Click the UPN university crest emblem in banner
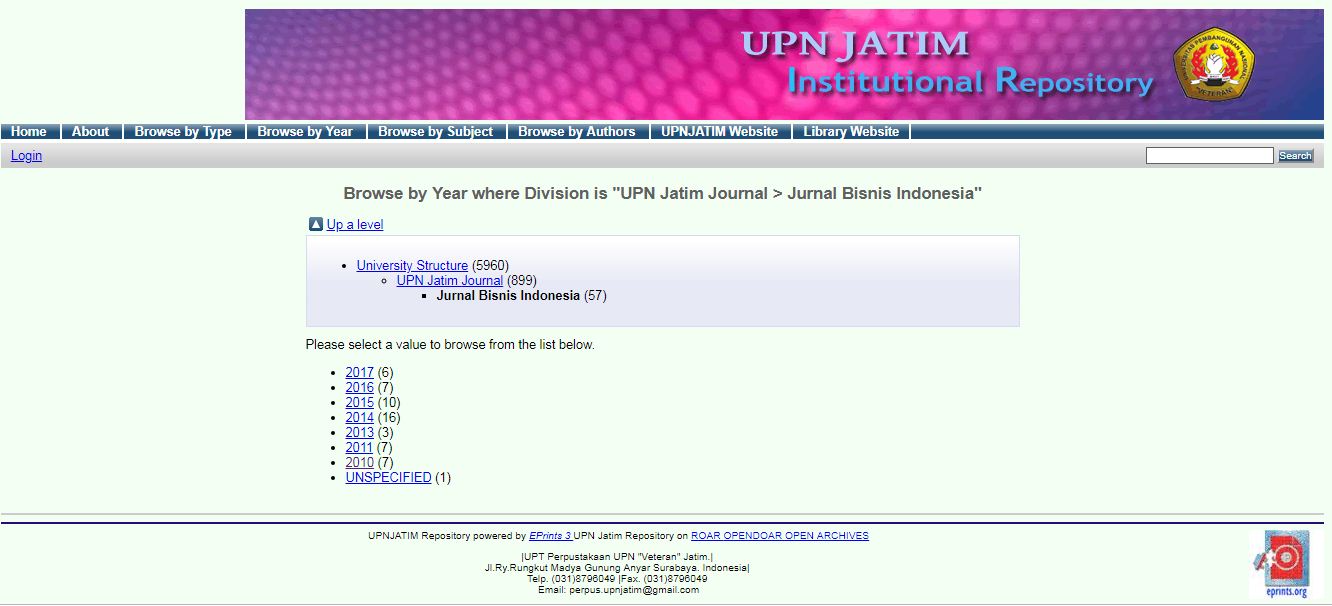The width and height of the screenshot is (1332, 606). tap(1213, 64)
